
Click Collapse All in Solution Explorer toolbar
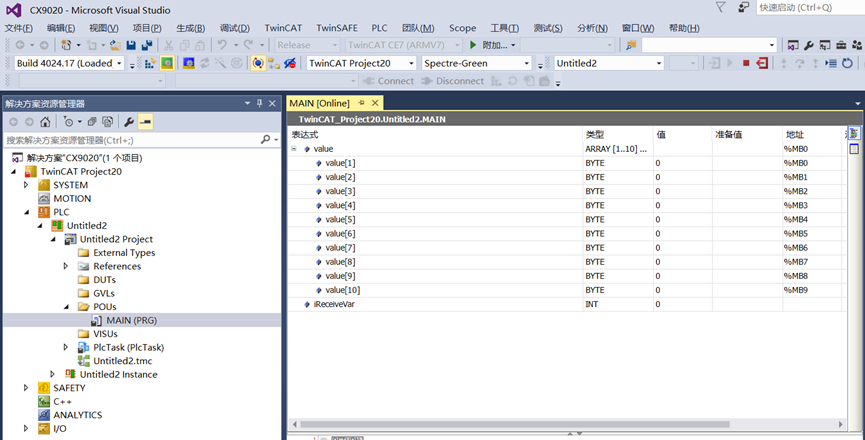coord(92,122)
